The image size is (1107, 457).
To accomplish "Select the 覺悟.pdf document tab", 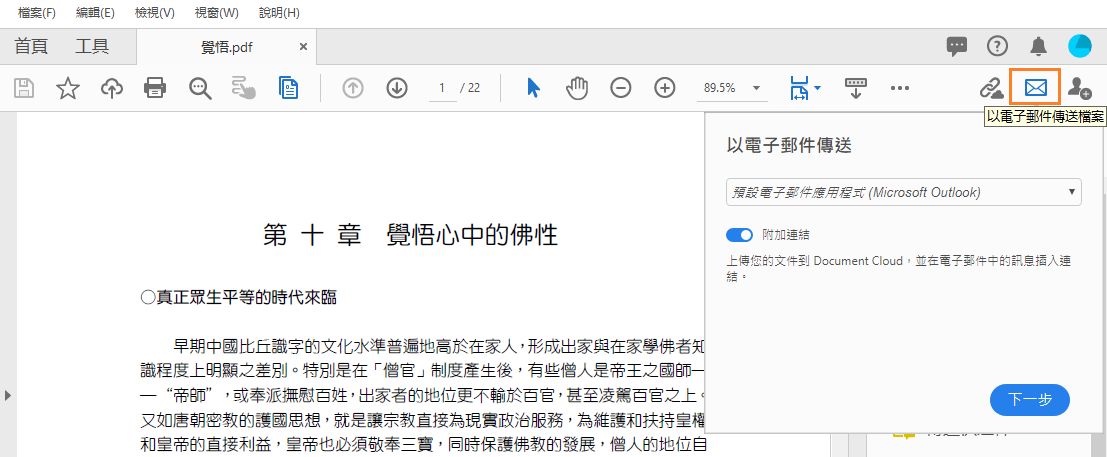I will (227, 47).
